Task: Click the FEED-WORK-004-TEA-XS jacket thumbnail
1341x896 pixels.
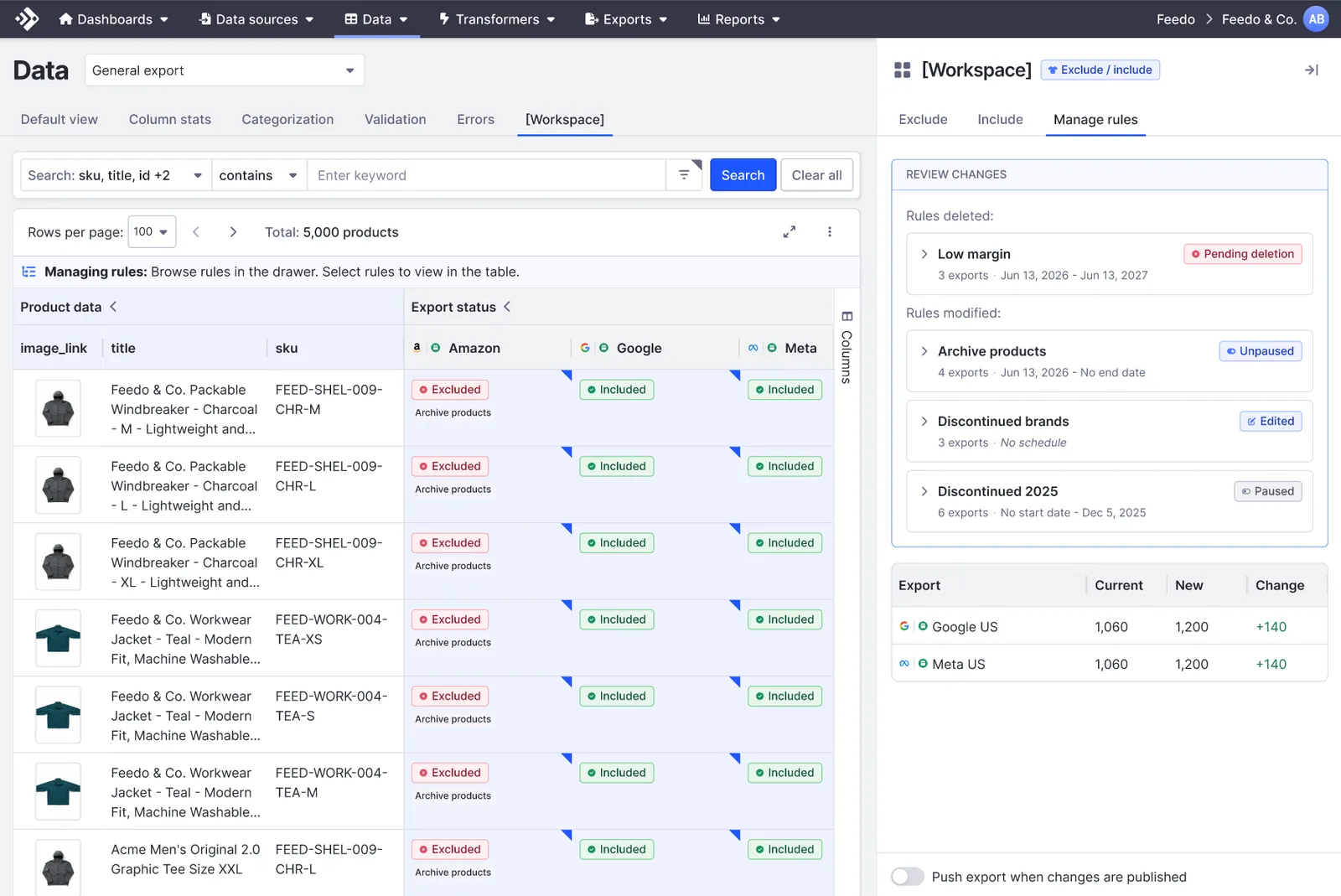Action: (58, 638)
